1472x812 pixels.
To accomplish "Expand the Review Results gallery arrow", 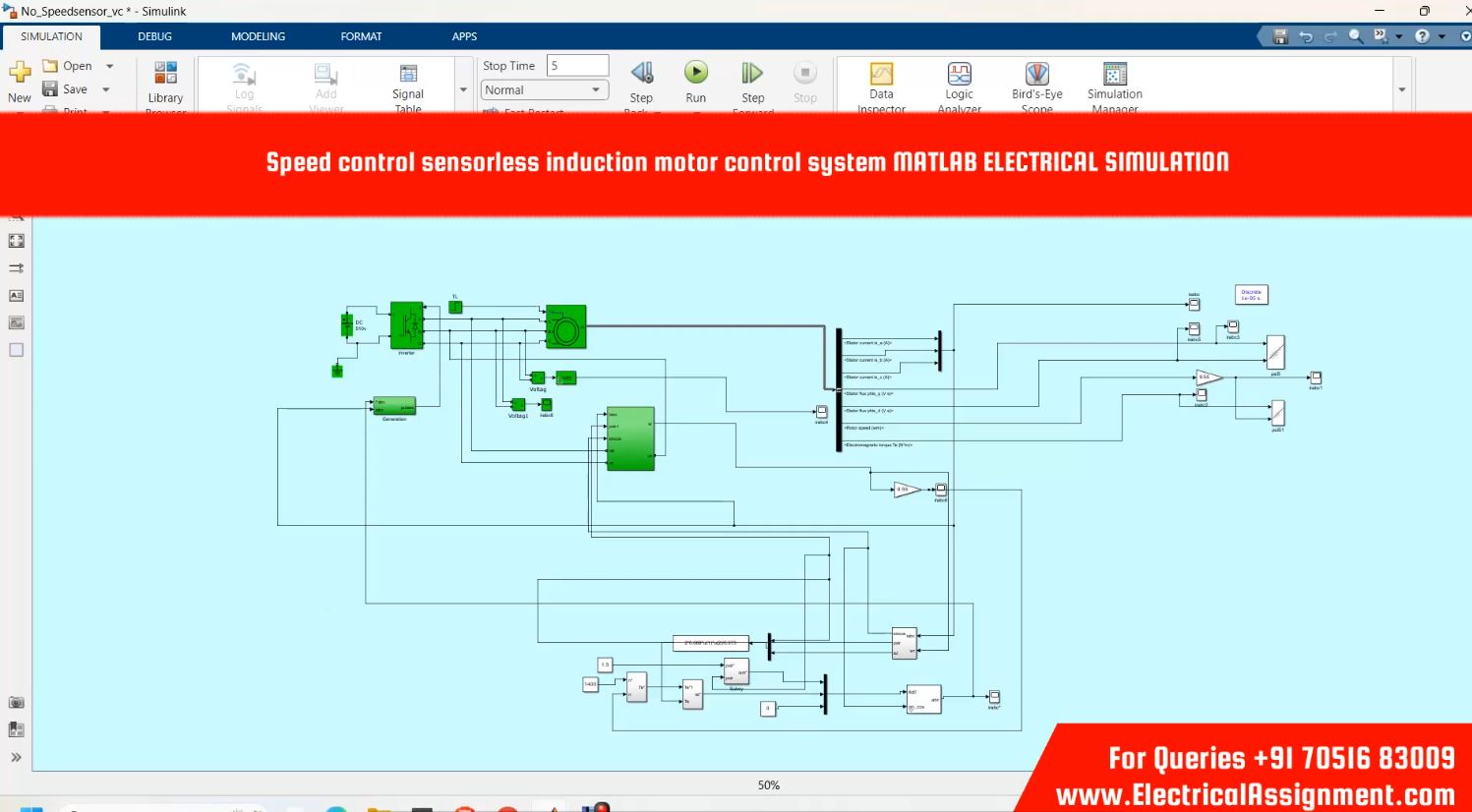I will 1401,89.
